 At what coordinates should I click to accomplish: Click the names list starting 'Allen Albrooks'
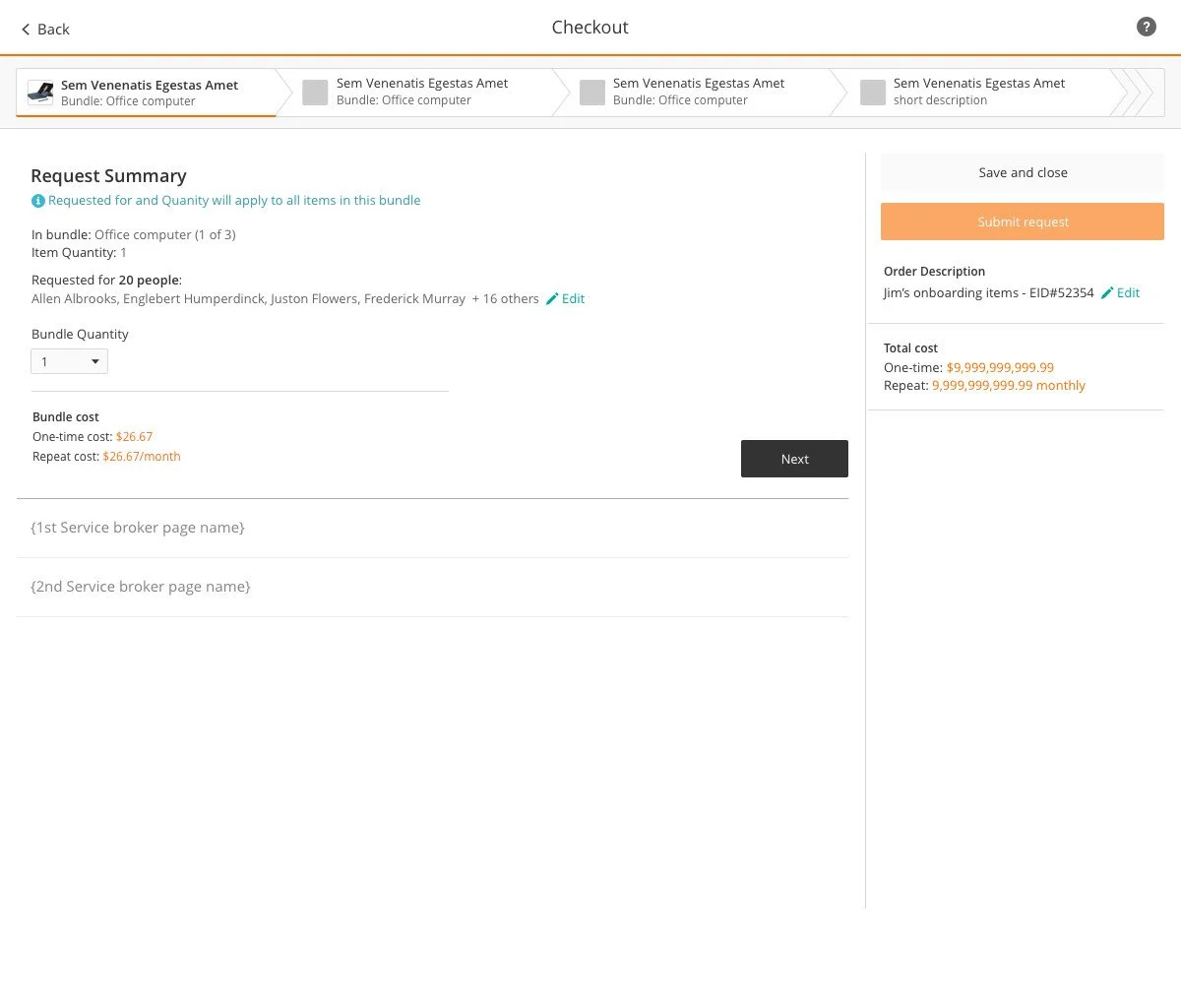tap(248, 298)
